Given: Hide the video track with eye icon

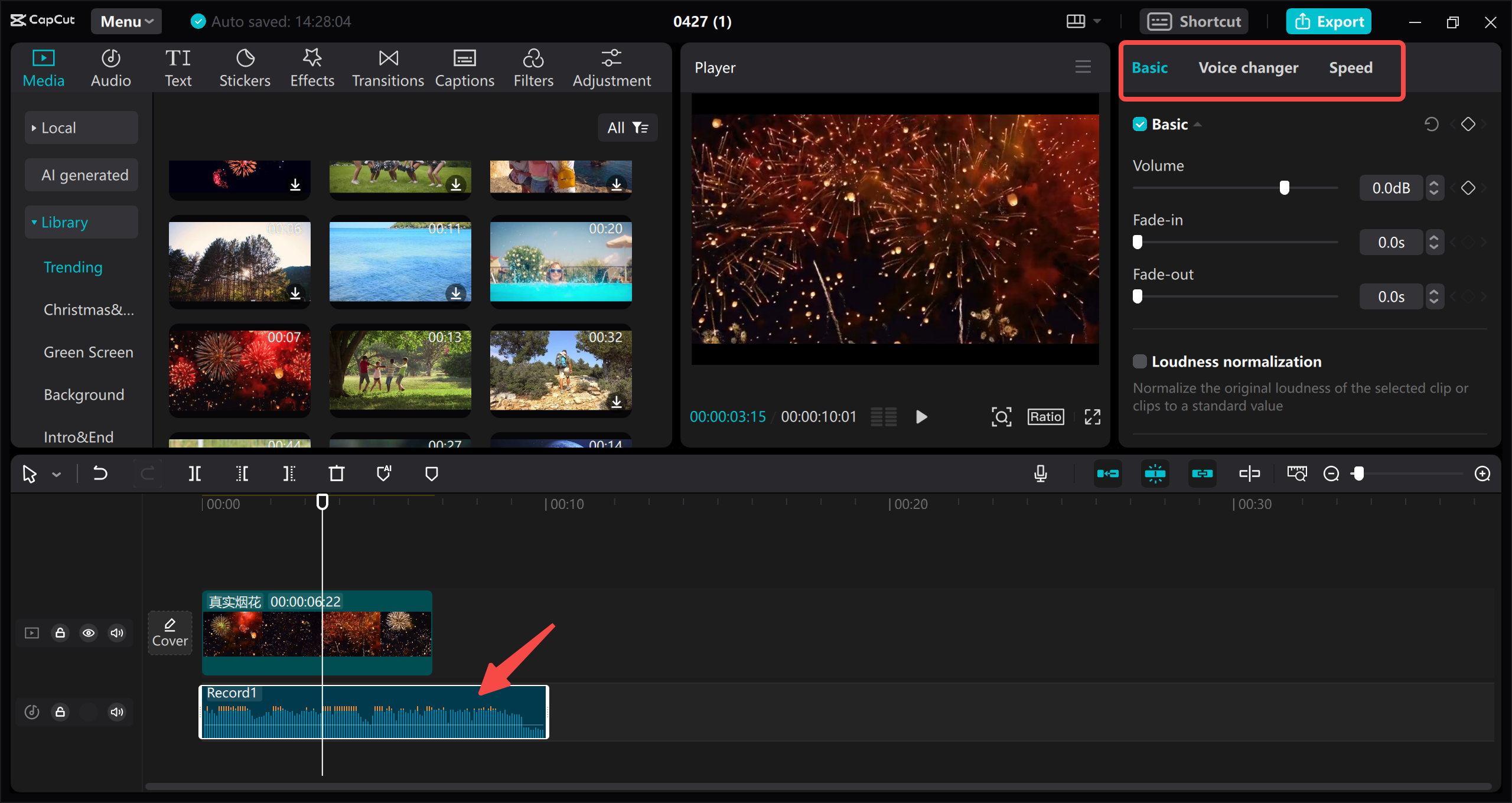Looking at the screenshot, I should point(89,633).
